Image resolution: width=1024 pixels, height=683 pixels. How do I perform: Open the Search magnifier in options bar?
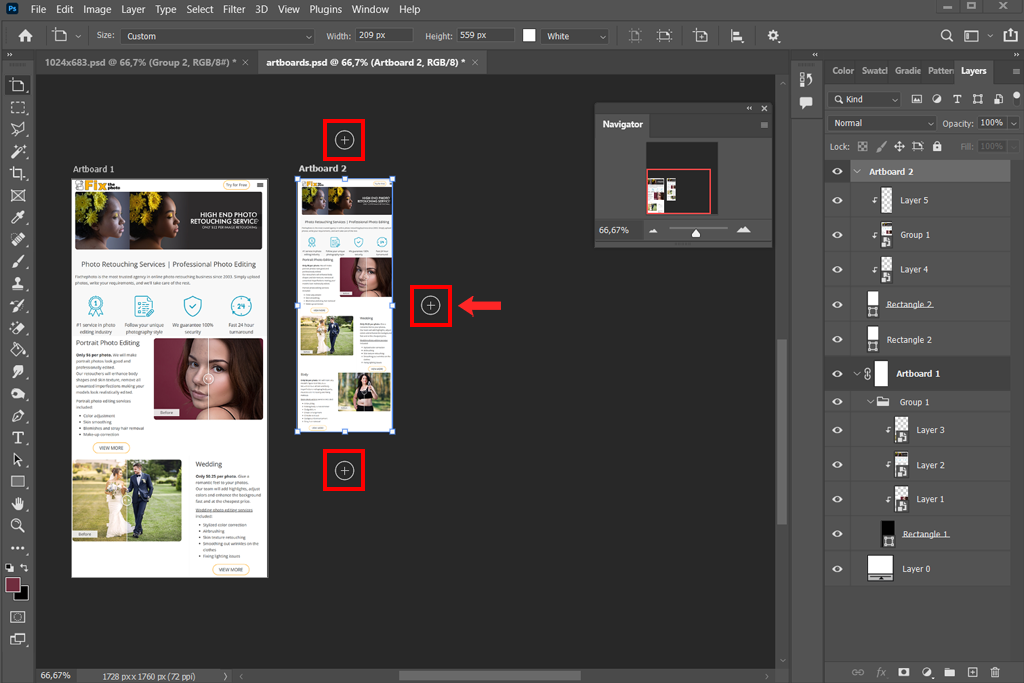946,36
